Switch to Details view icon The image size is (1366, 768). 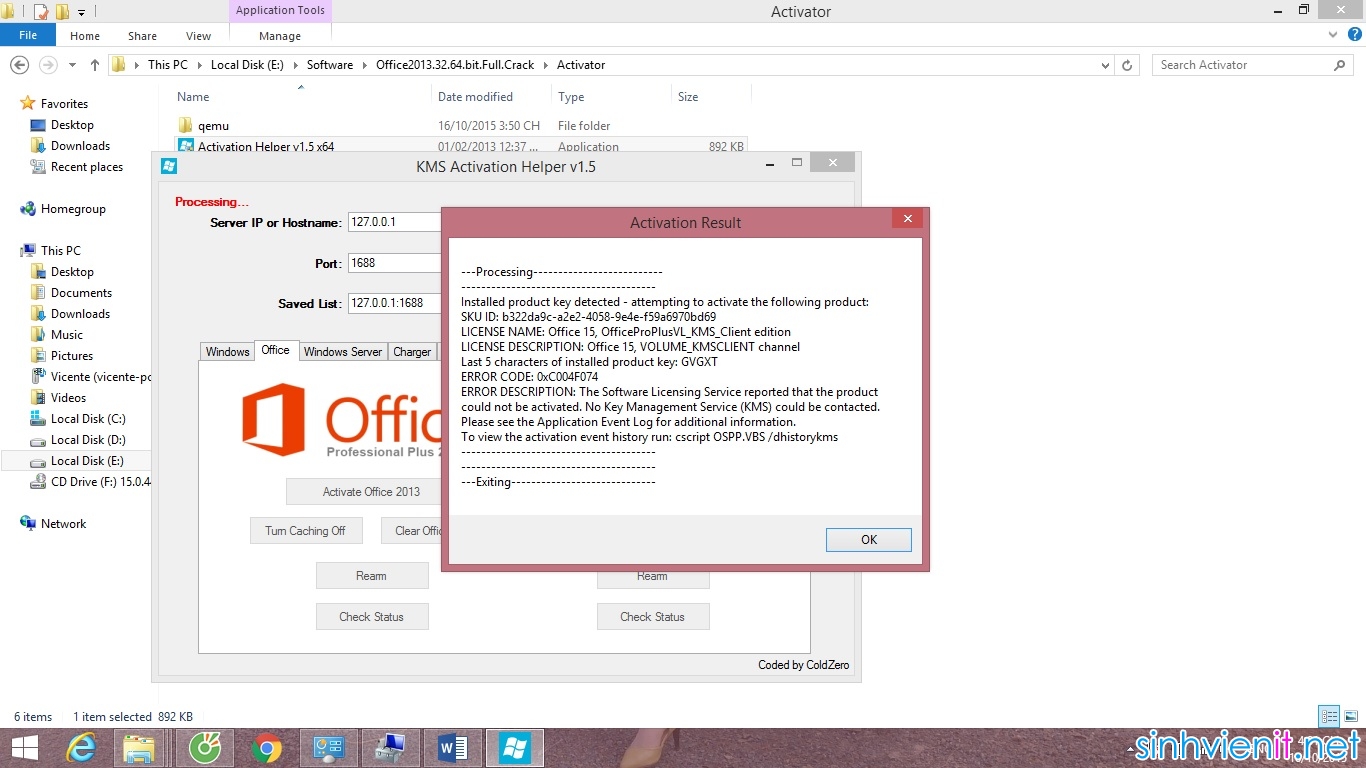[x=1329, y=716]
